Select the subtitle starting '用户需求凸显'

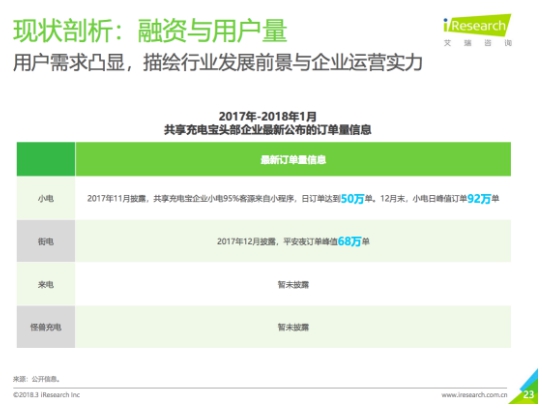[218, 63]
